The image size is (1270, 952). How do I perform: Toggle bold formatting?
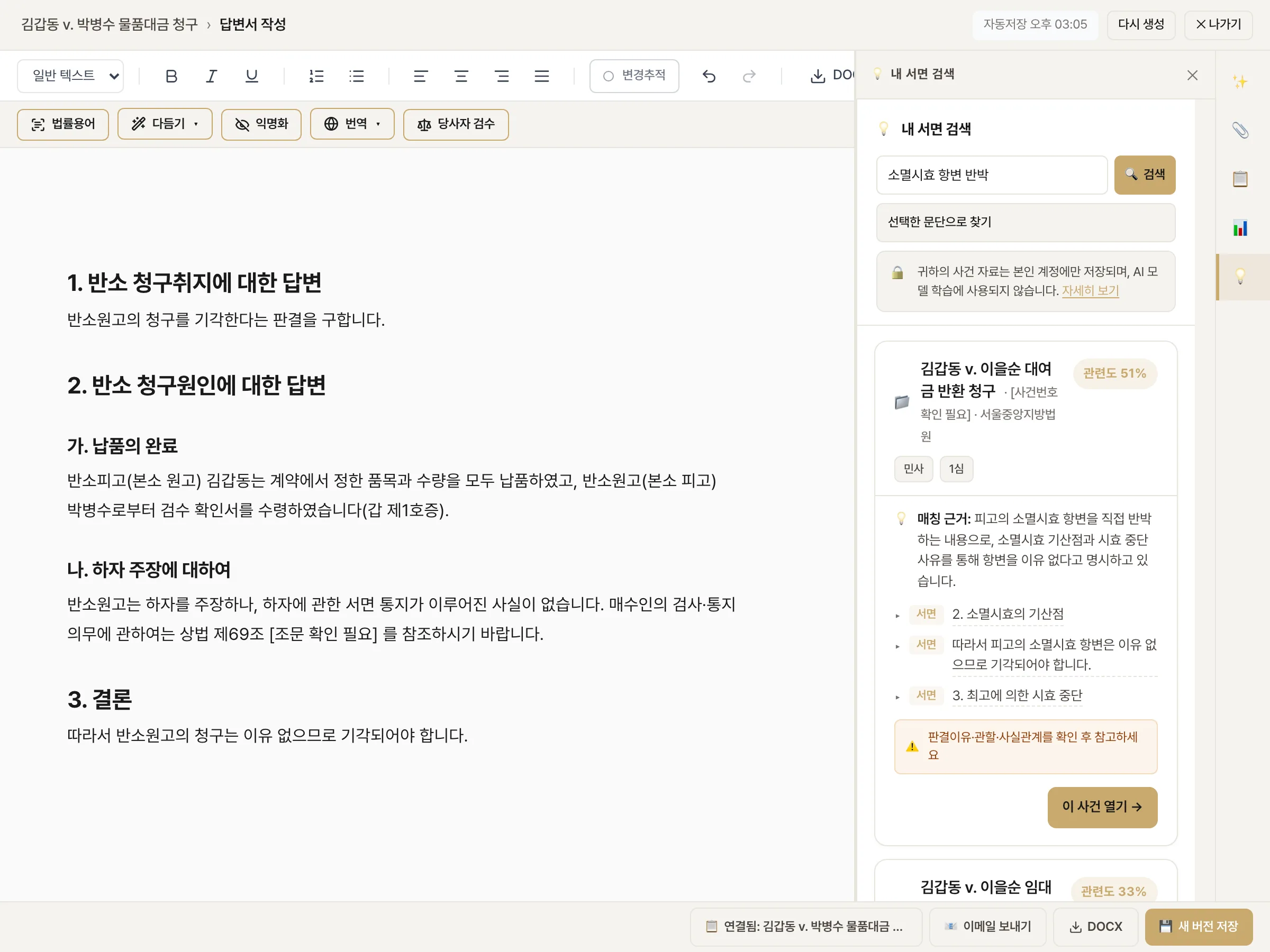pyautogui.click(x=171, y=76)
